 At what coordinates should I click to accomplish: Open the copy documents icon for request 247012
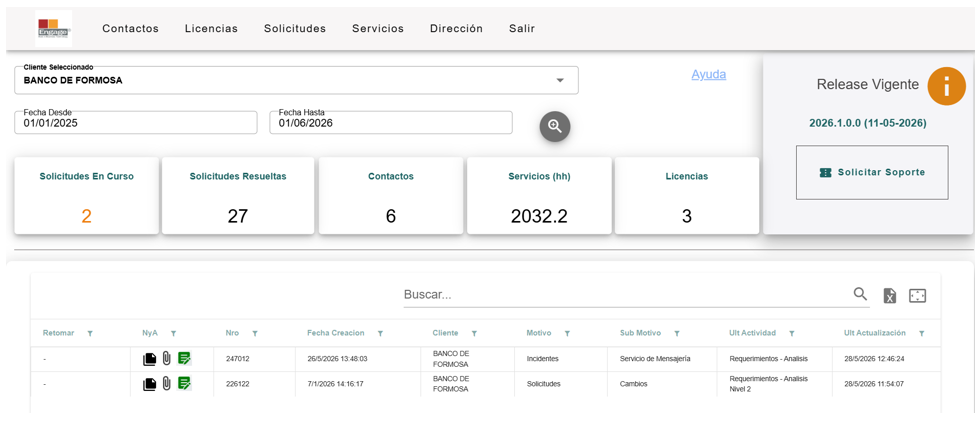[149, 359]
